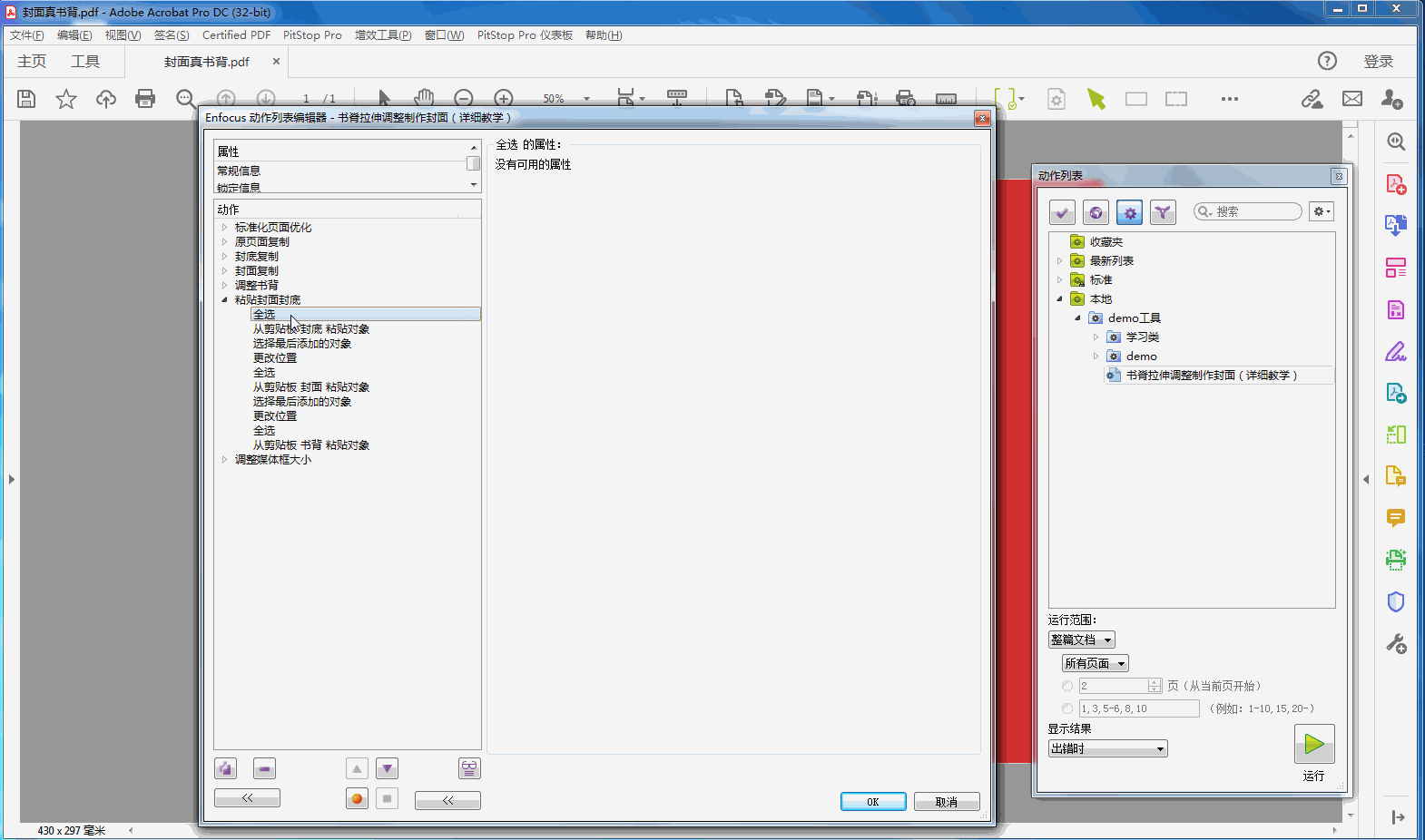The width and height of the screenshot is (1425, 840).
Task: Expand the 标准化页面优化 action group
Action: click(x=225, y=227)
